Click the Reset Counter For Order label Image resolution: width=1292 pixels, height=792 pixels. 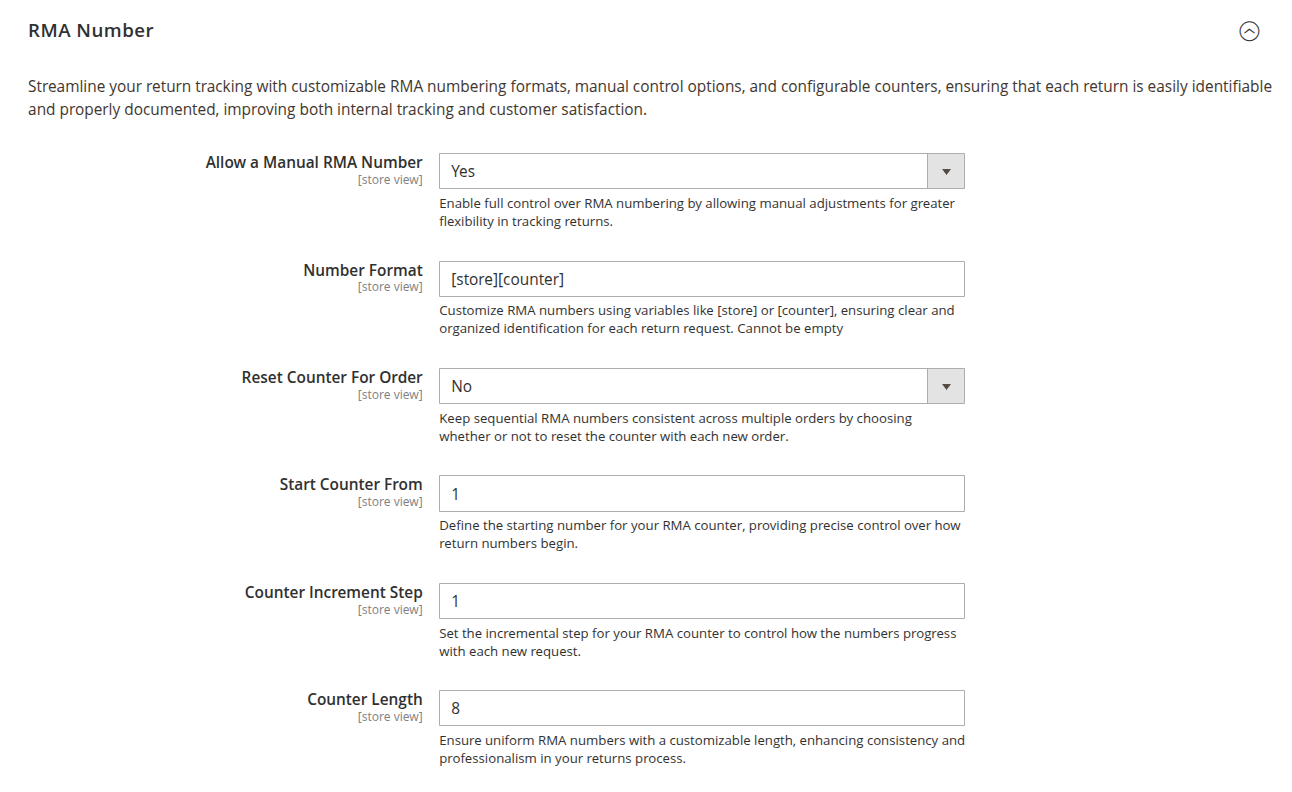pos(332,377)
